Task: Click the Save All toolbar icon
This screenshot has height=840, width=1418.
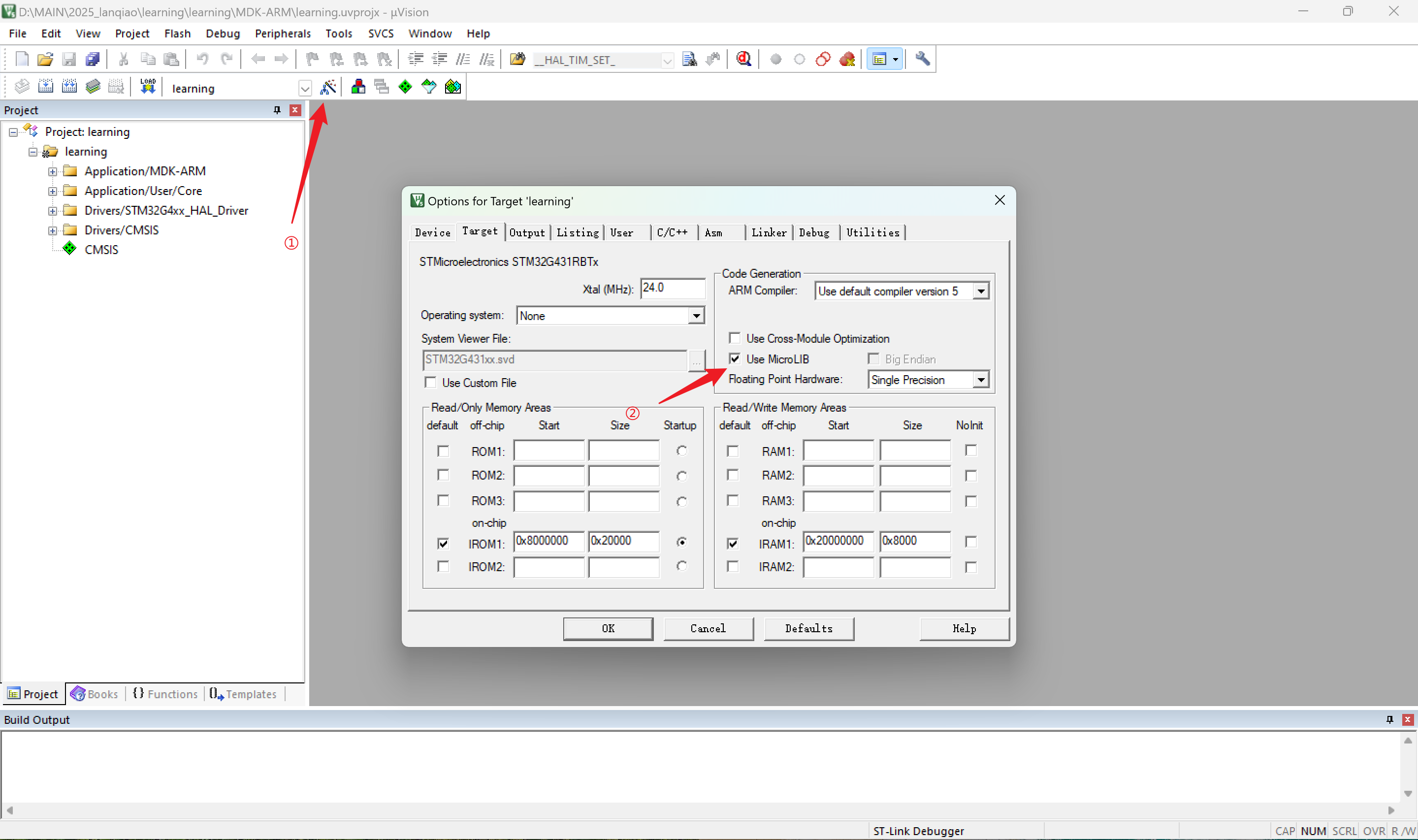Action: [x=92, y=59]
